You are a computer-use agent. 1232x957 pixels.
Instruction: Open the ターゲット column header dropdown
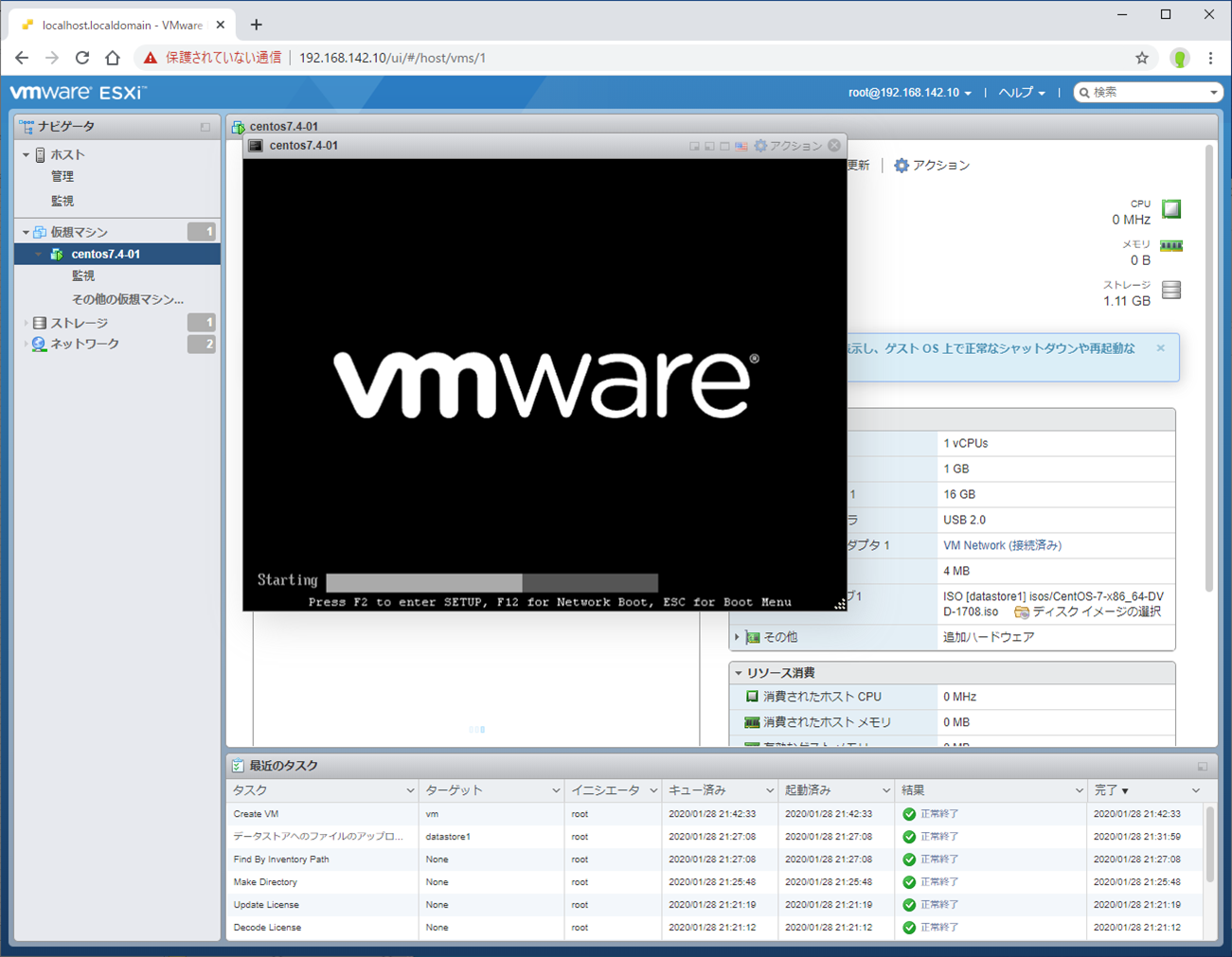(x=556, y=791)
